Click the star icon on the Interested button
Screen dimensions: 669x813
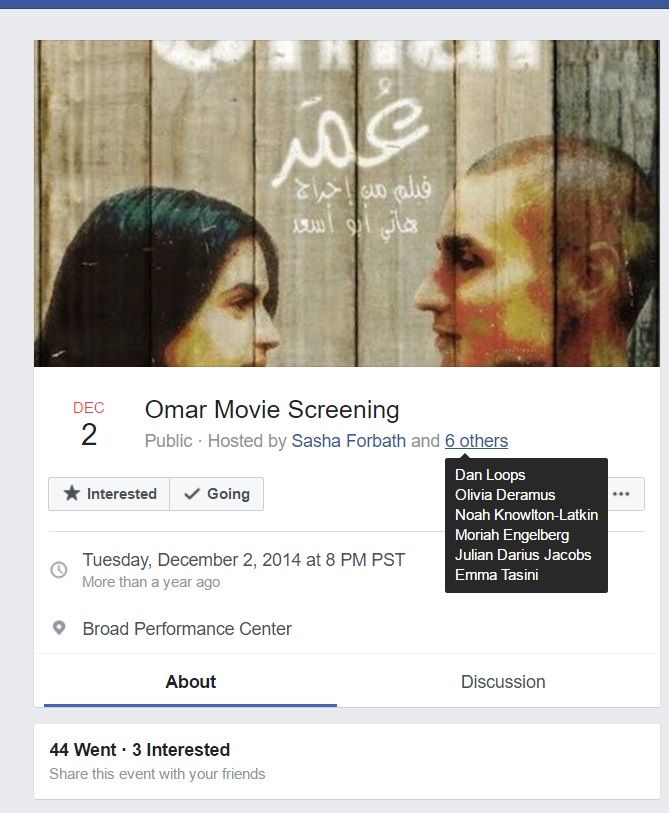click(x=73, y=493)
